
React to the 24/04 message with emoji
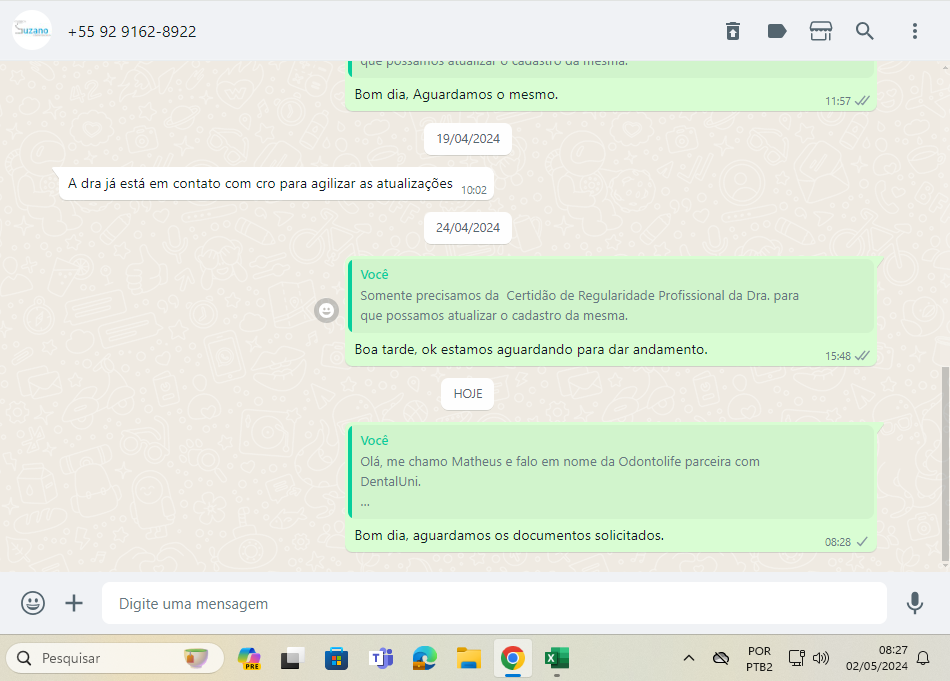coord(326,311)
